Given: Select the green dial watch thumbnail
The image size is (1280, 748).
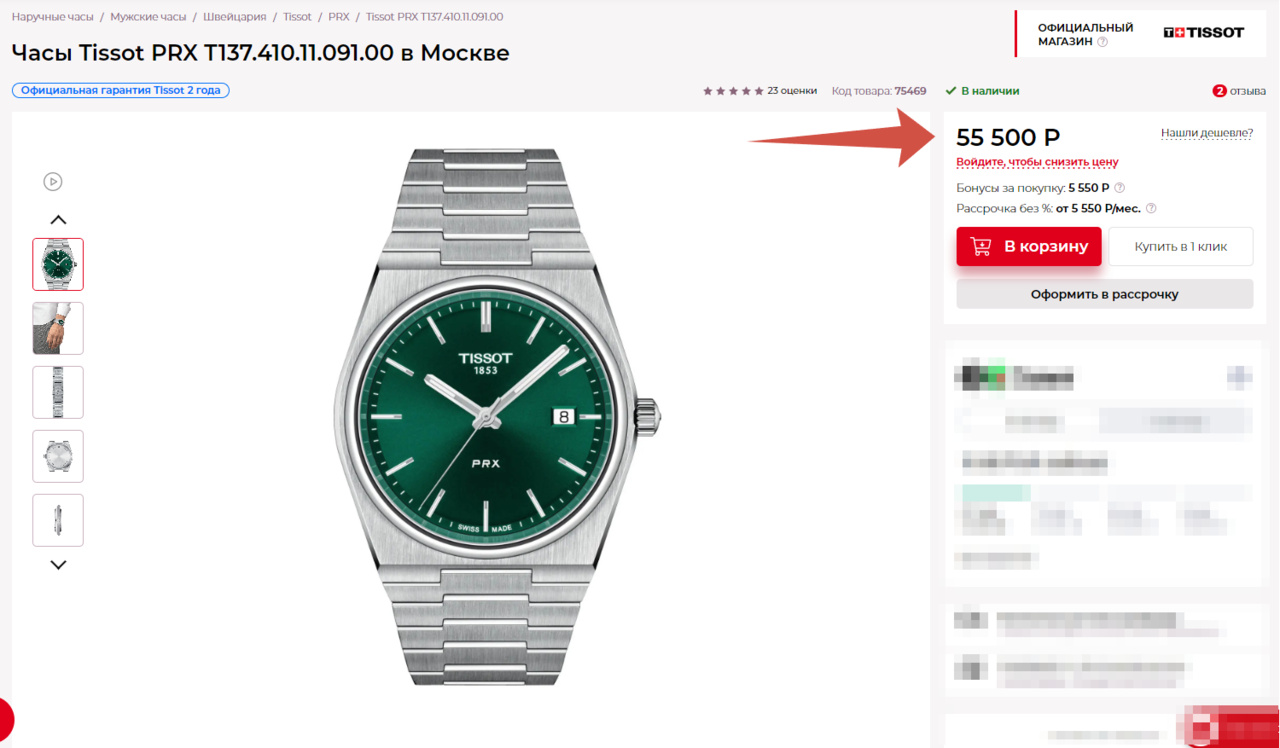Looking at the screenshot, I should click(58, 264).
